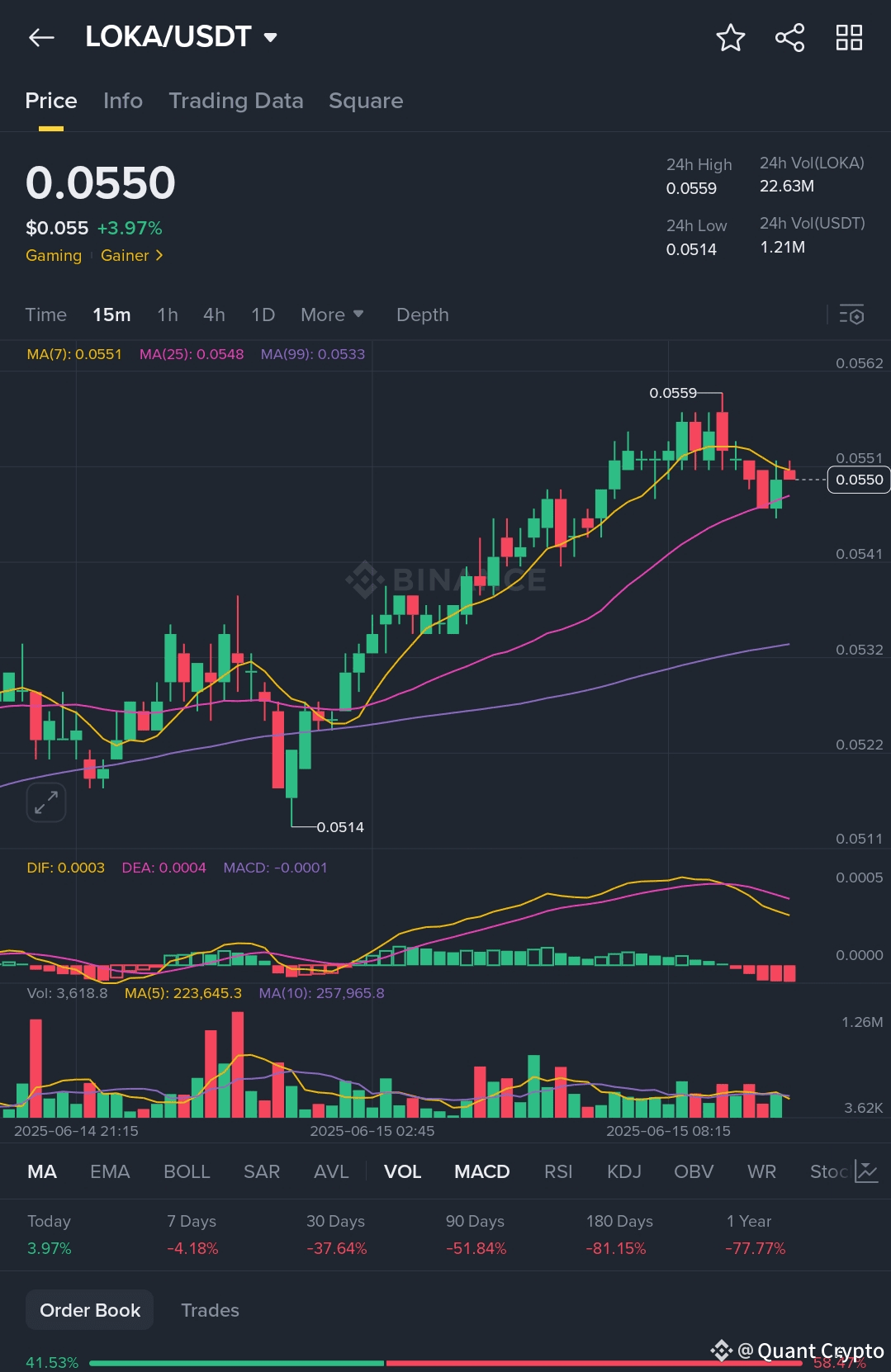891x1372 pixels.
Task: Open the Gaming category link
Action: [54, 255]
